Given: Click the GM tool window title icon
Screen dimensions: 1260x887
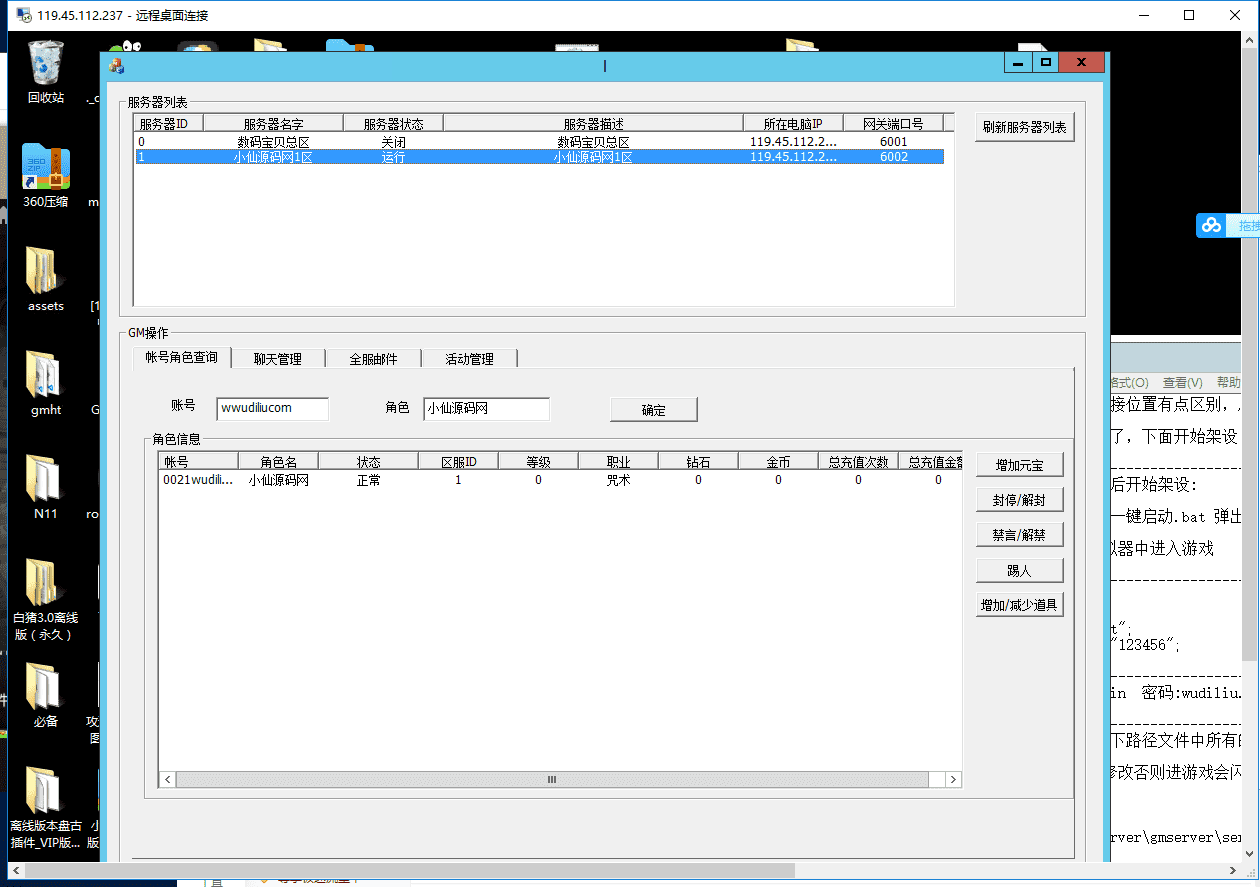Looking at the screenshot, I should click(117, 66).
